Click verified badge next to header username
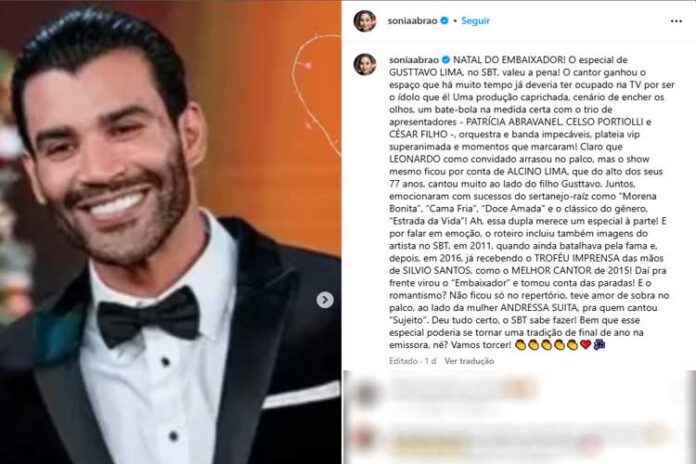This screenshot has width=696, height=464. pyautogui.click(x=444, y=20)
